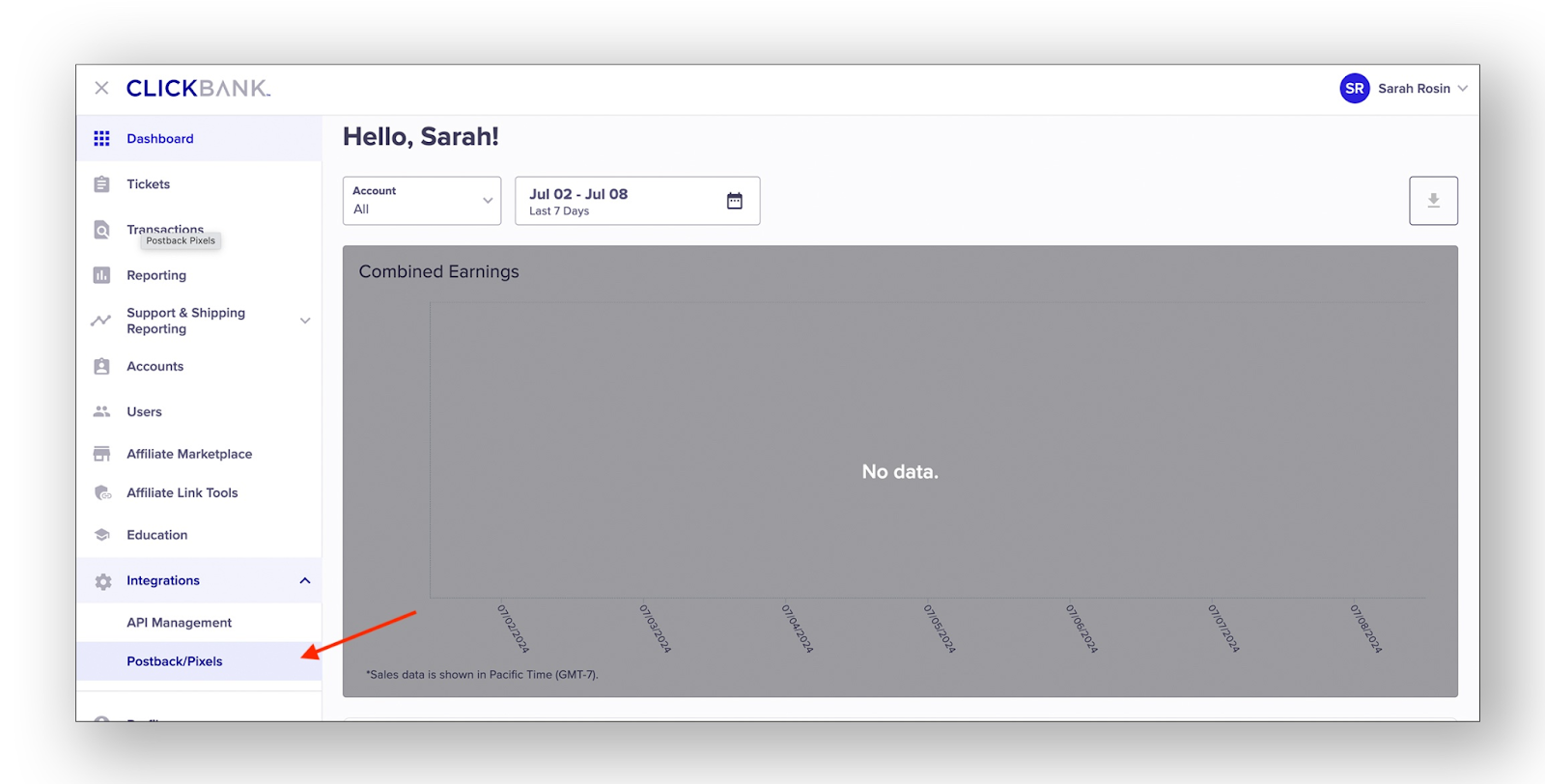Click the Tickets clipboard icon

(101, 184)
